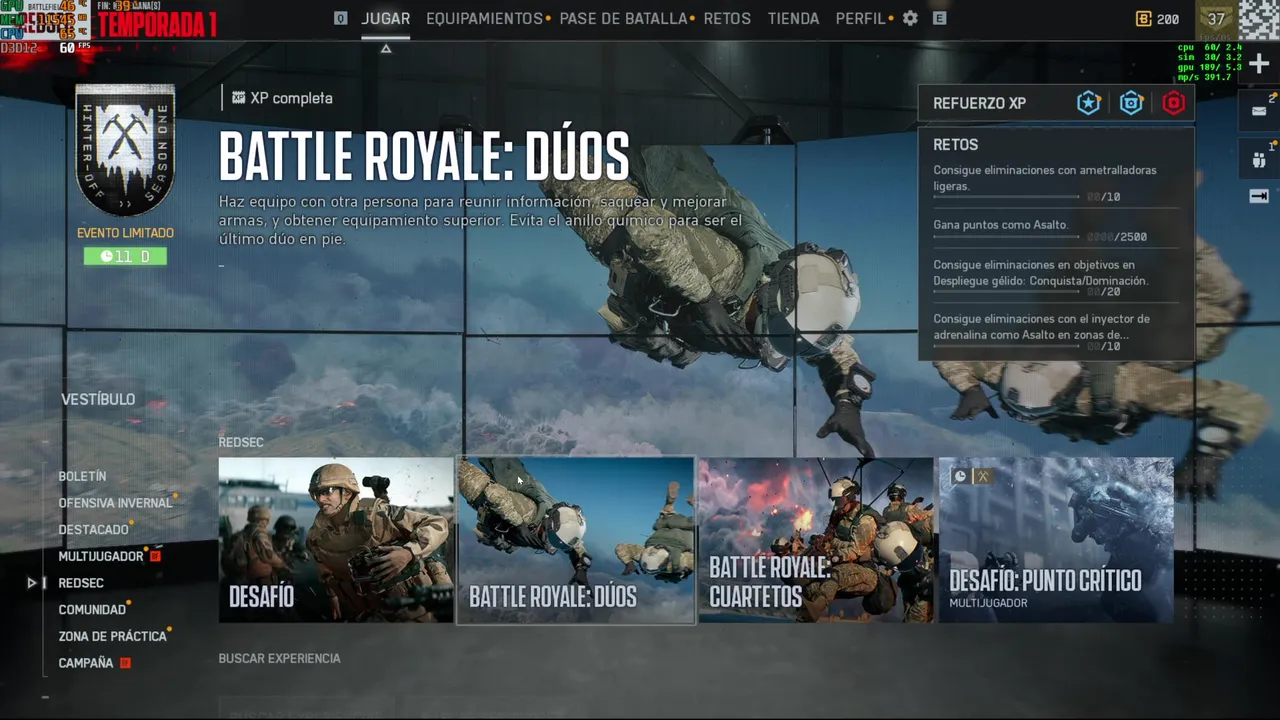Click the event timer 11 D badge
This screenshot has width=1280, height=720.
tap(125, 257)
